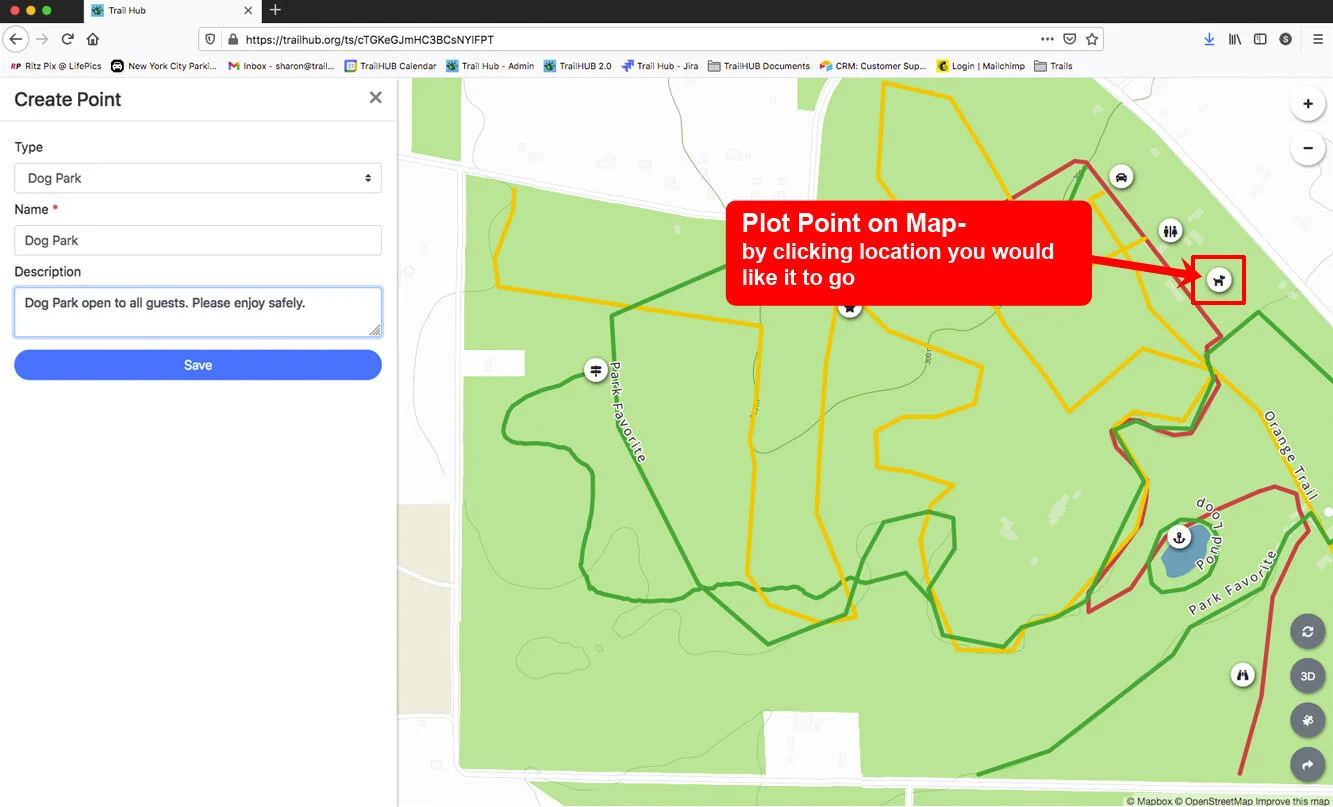Click the dog park marker on map
Image resolution: width=1333 pixels, height=807 pixels.
(x=1218, y=281)
